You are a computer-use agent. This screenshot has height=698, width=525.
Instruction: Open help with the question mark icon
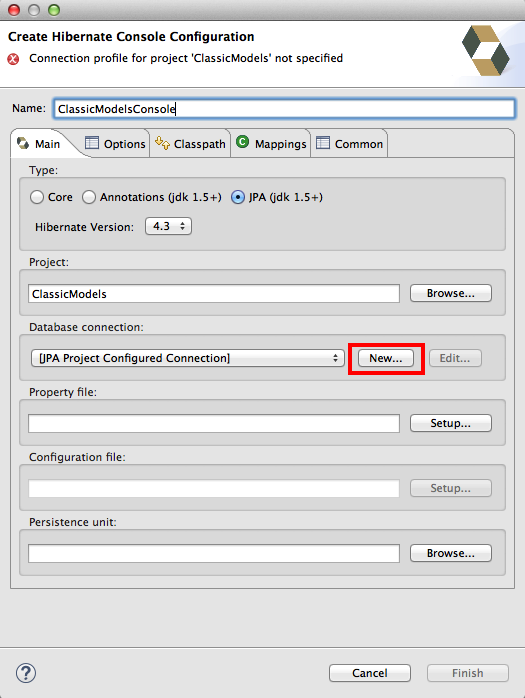[26, 673]
